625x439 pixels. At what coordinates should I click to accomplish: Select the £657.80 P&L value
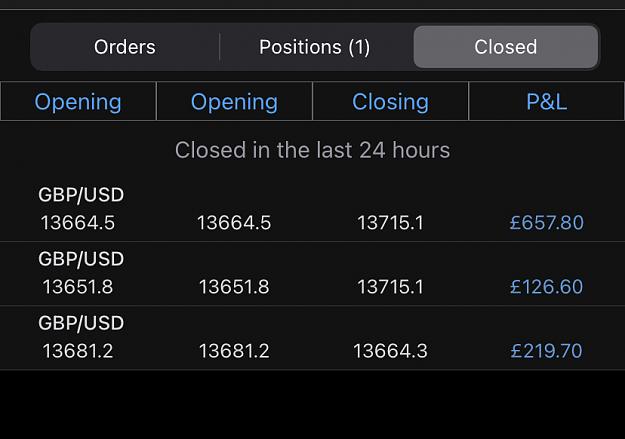click(546, 222)
